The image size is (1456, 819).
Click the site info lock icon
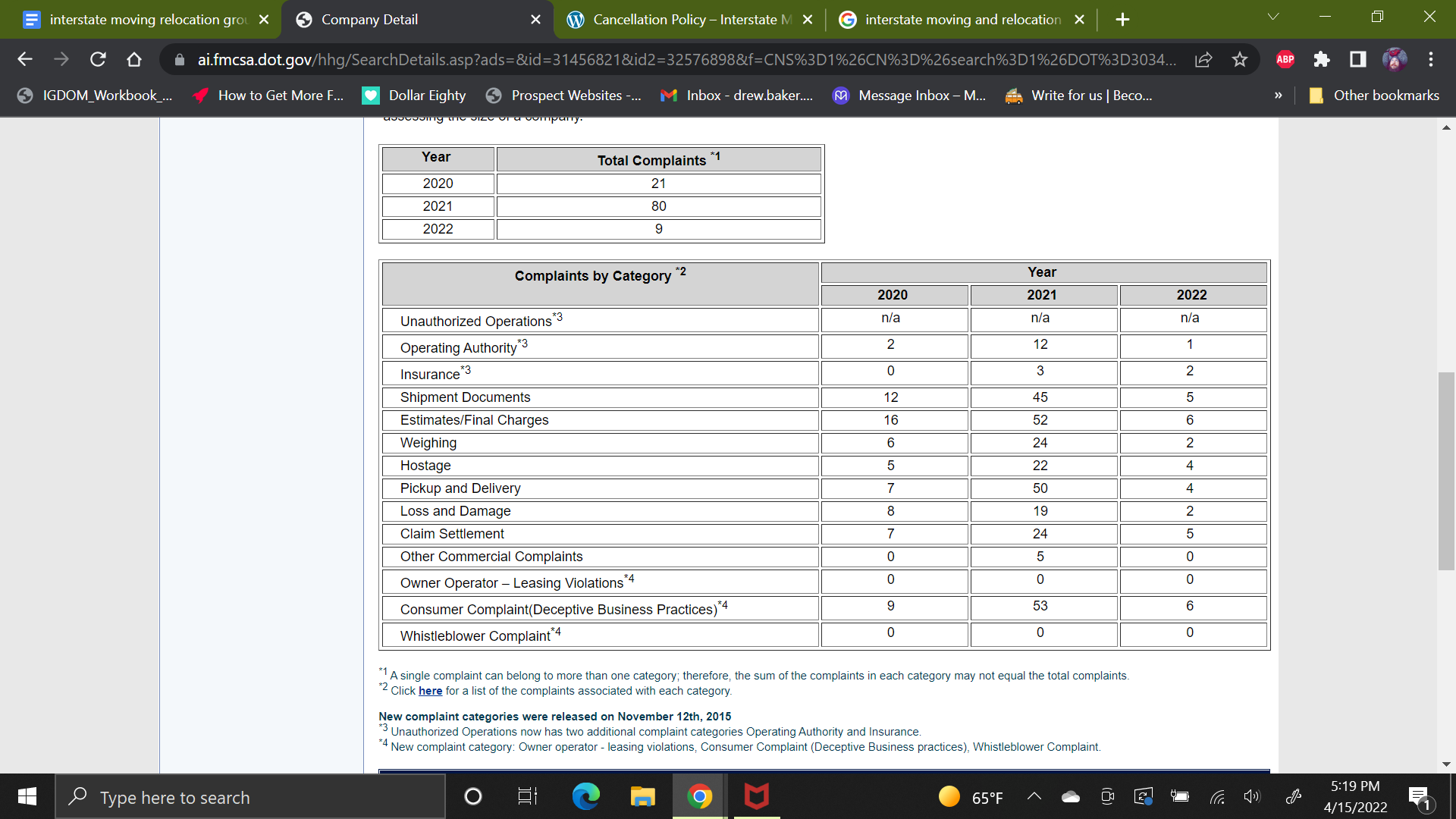(180, 59)
